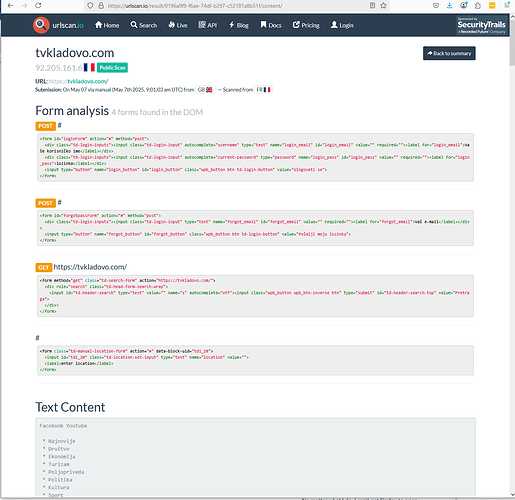Open the Docs page
This screenshot has height=500, width=515.
tap(271, 25)
